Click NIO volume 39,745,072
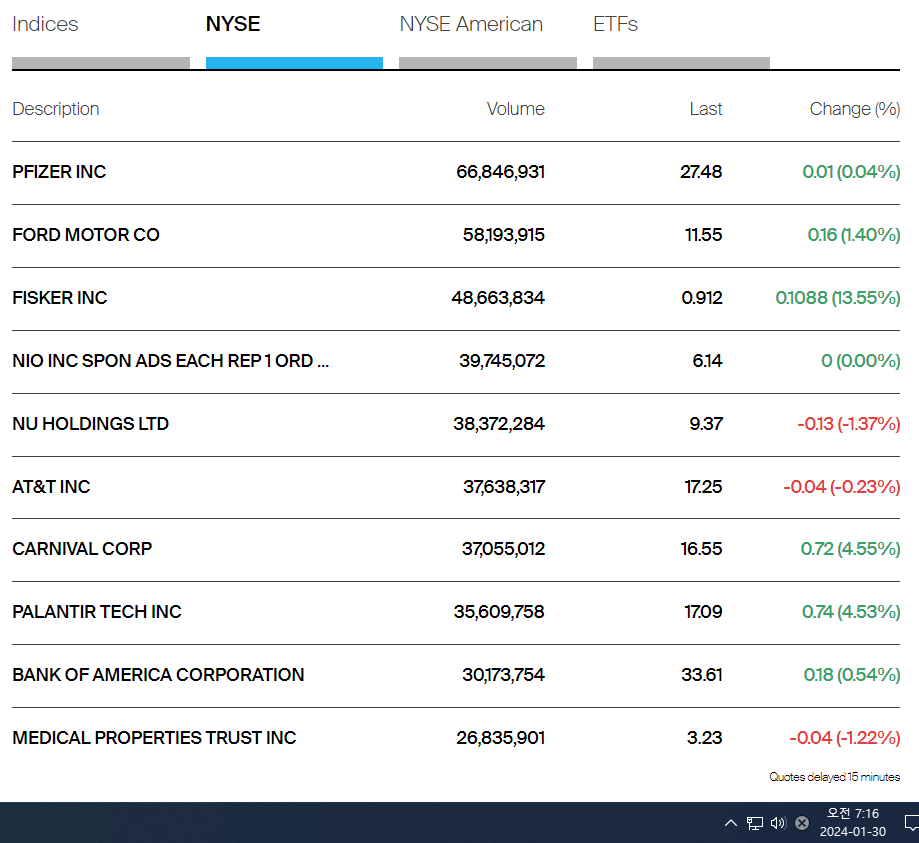This screenshot has width=919, height=843. pos(502,361)
